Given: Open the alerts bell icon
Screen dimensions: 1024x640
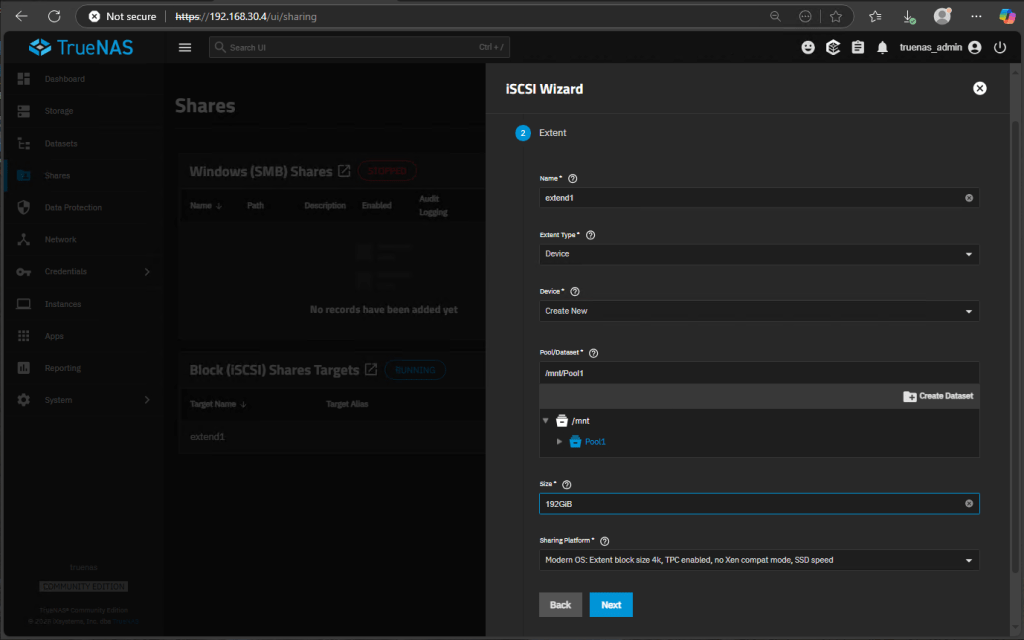Looking at the screenshot, I should pos(882,47).
